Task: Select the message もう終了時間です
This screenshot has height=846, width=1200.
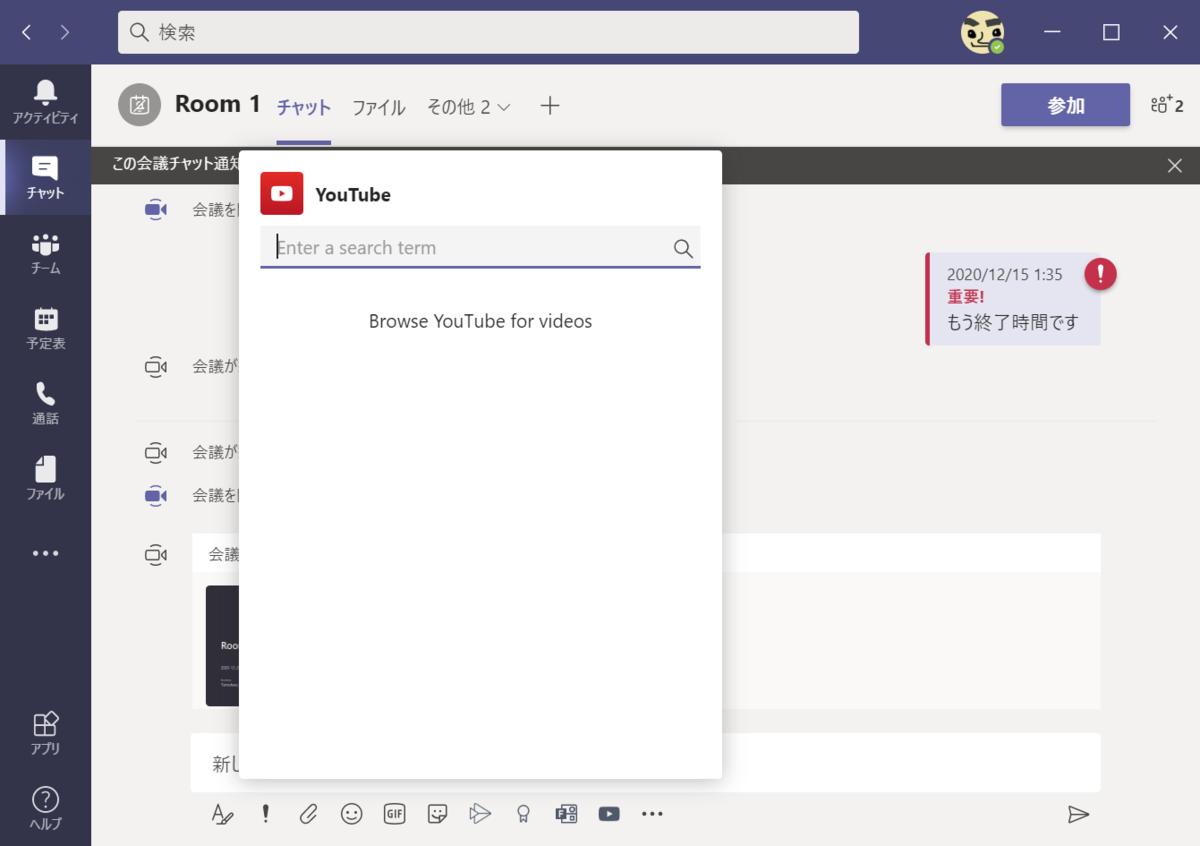Action: coord(1013,322)
